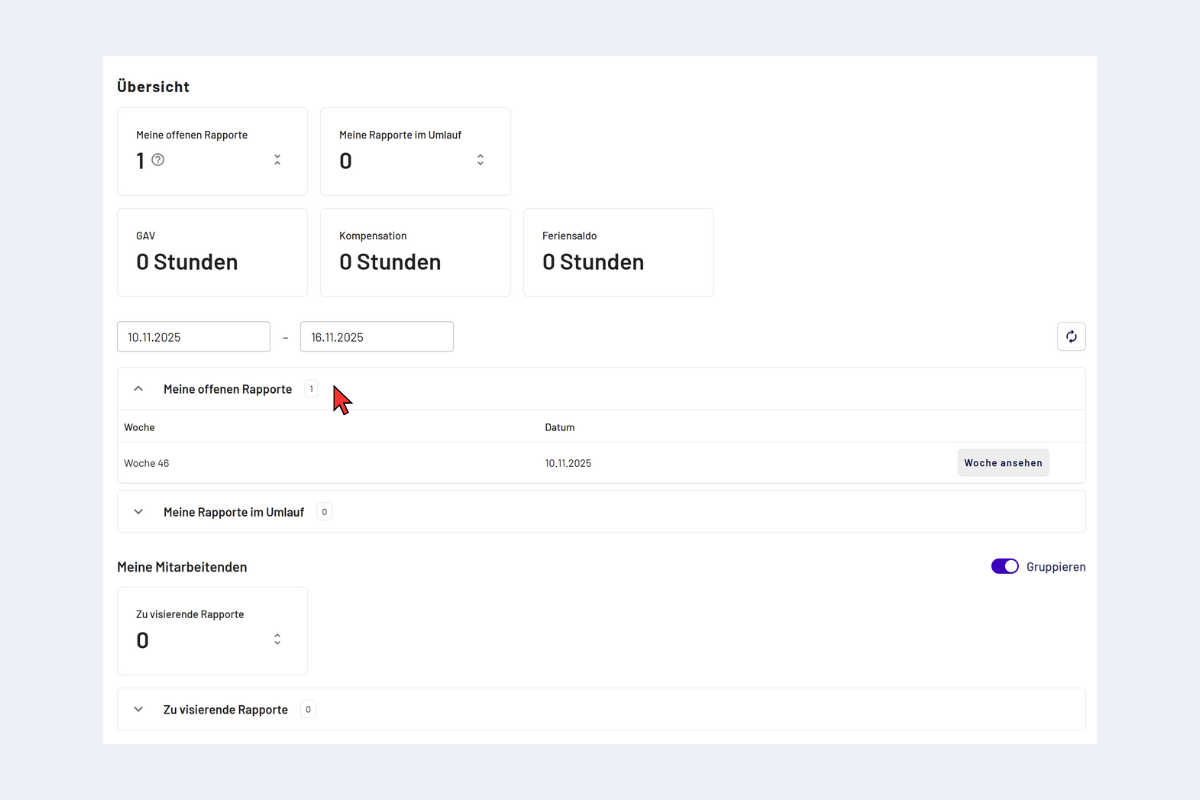This screenshot has height=800, width=1200.
Task: Click the start date field 10.11.2025
Action: 193,337
